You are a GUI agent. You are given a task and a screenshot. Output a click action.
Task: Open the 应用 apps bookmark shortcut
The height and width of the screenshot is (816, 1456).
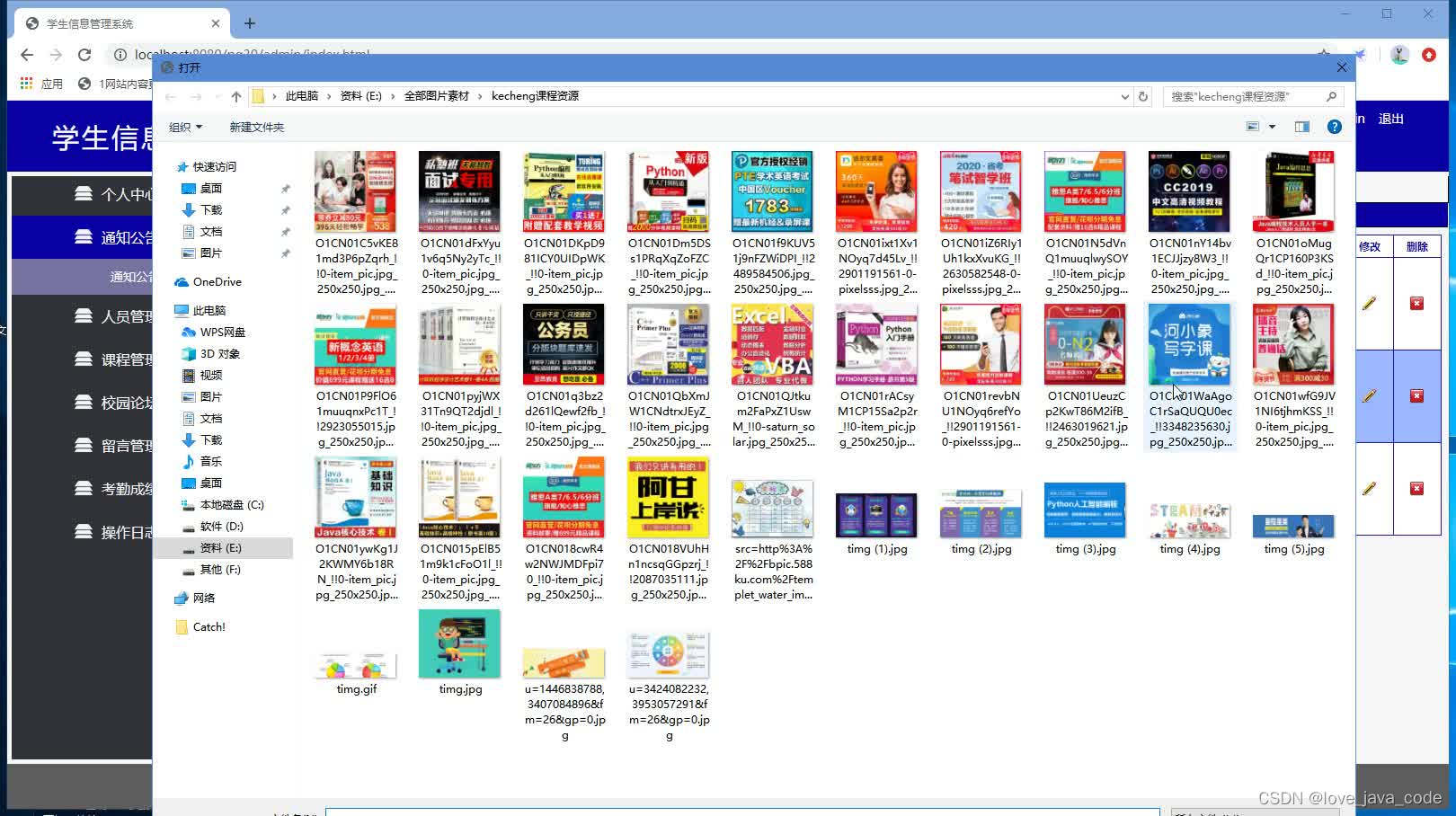(41, 84)
